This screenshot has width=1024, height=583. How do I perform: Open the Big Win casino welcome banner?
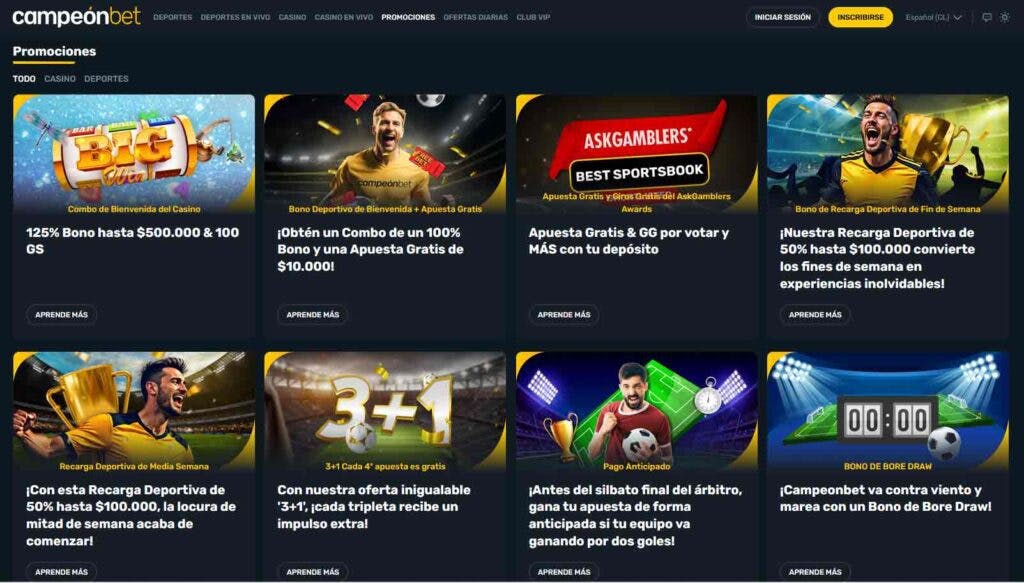click(x=134, y=154)
